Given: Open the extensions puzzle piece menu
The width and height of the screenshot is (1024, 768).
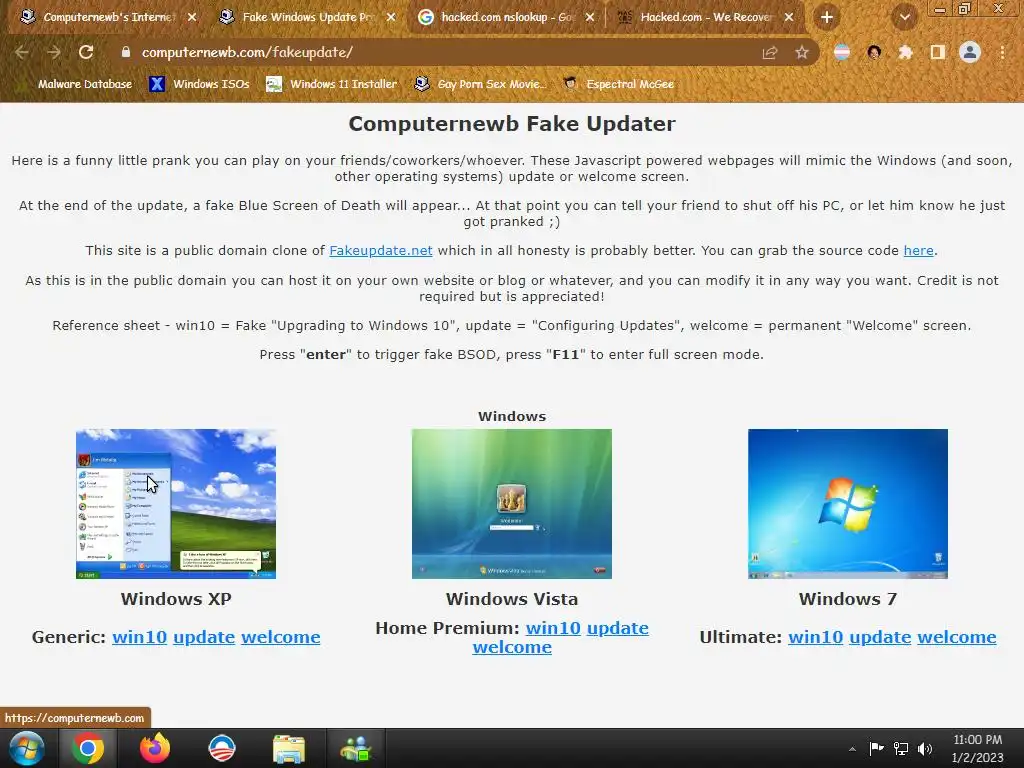Looking at the screenshot, I should click(905, 52).
